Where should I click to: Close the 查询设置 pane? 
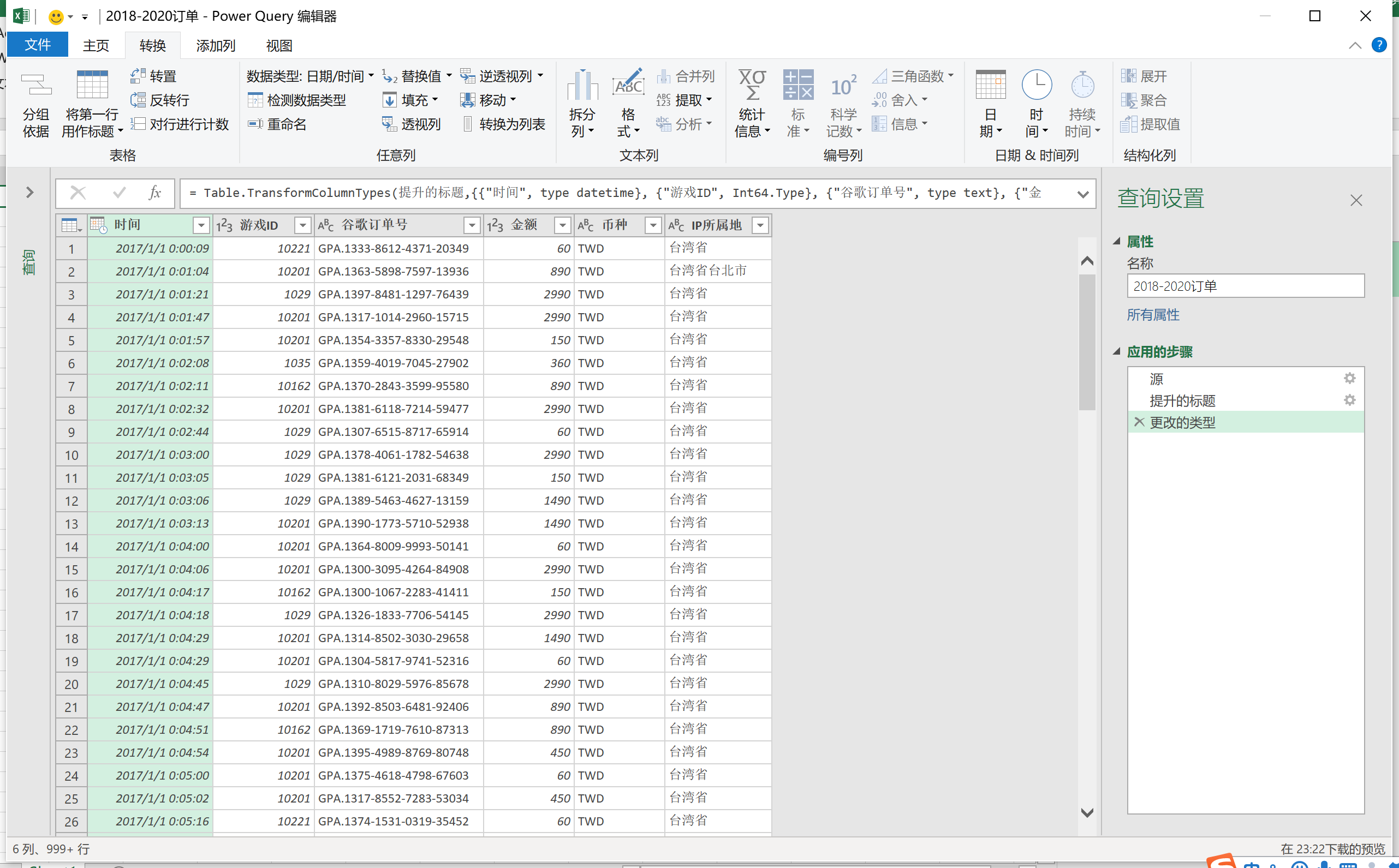click(x=1356, y=200)
